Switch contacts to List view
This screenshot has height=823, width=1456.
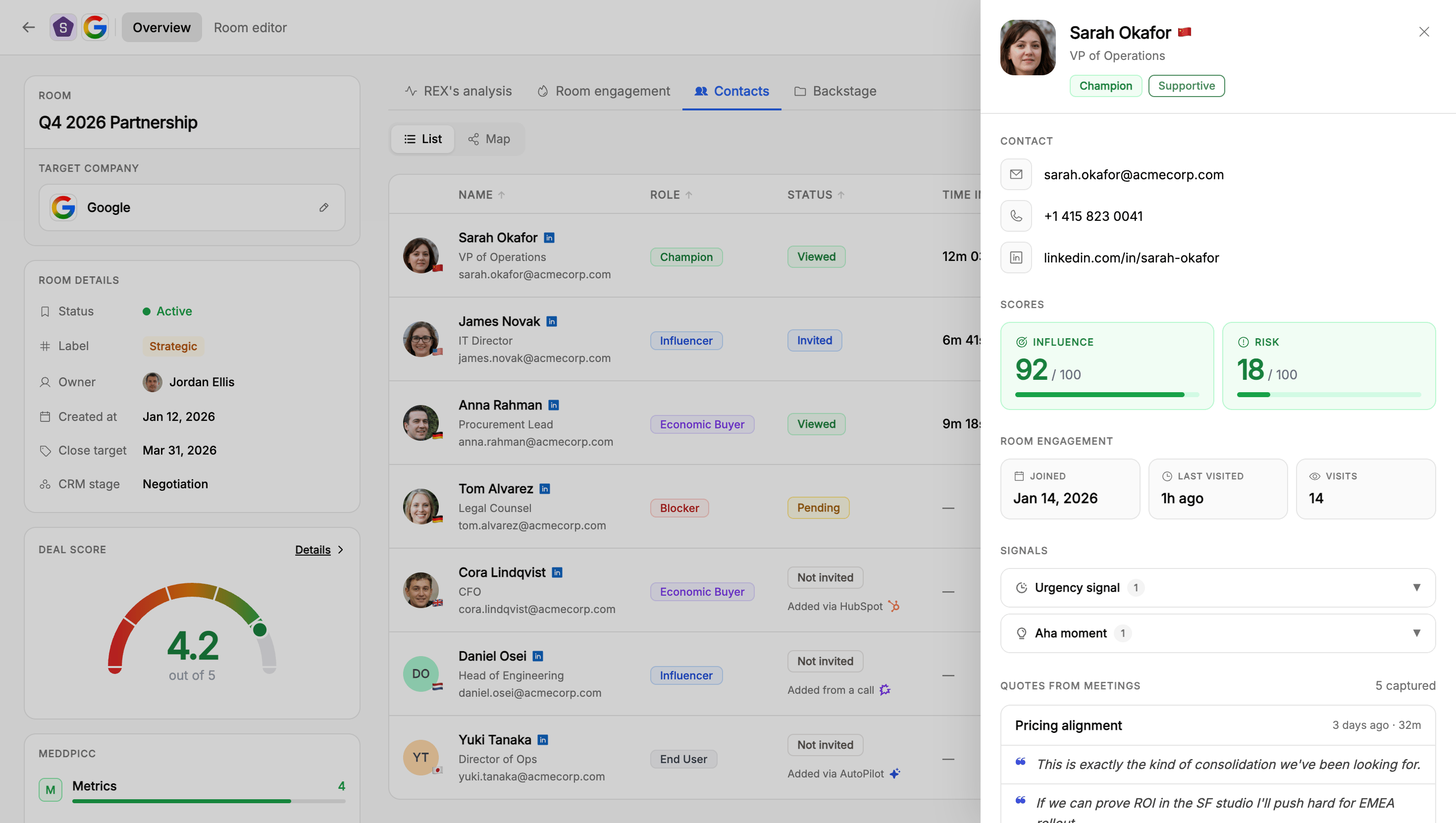click(423, 139)
